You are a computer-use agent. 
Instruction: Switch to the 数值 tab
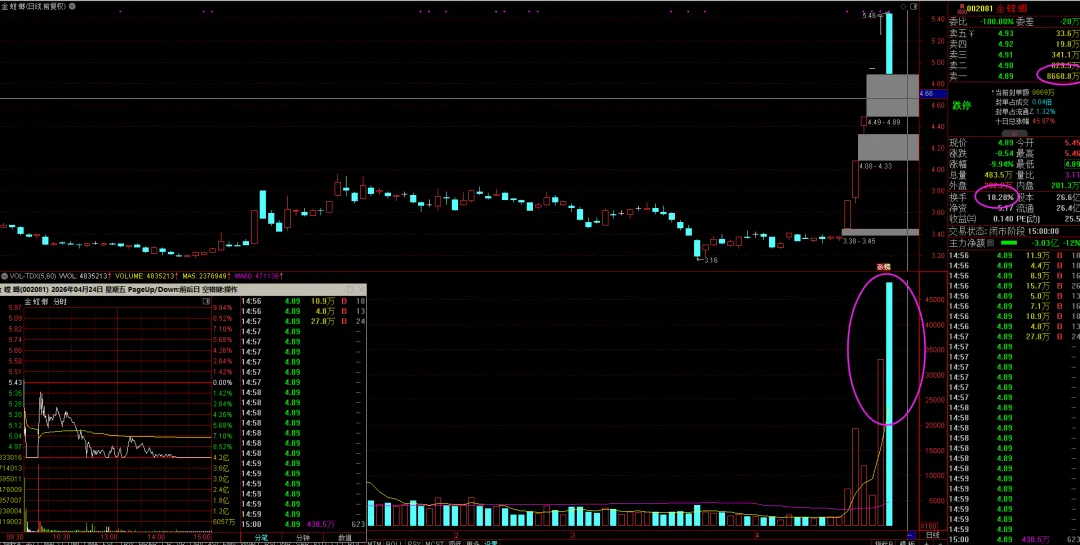click(x=344, y=537)
